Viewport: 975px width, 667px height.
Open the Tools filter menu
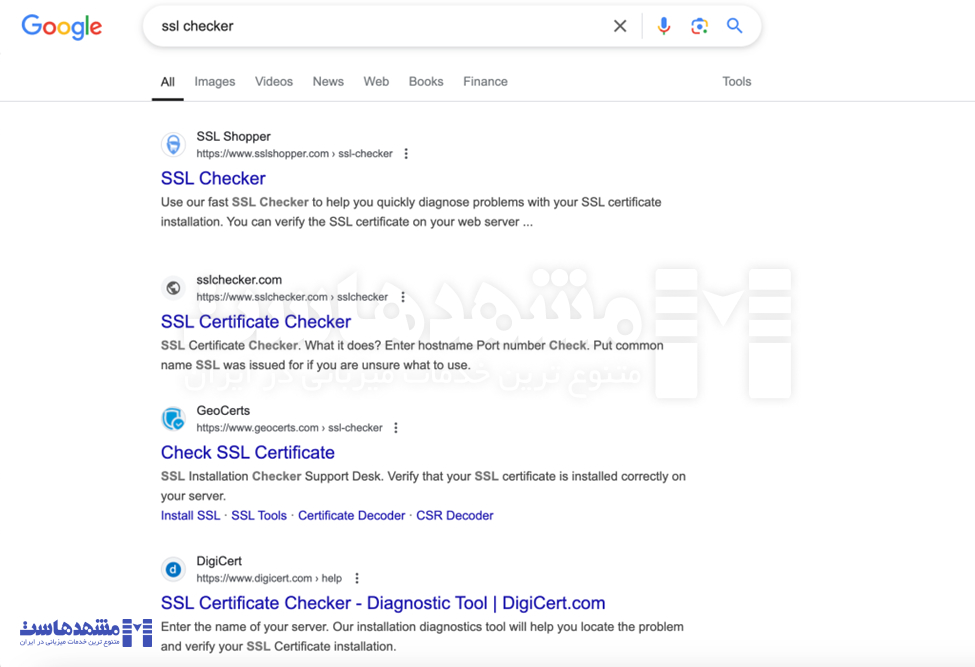(x=736, y=82)
